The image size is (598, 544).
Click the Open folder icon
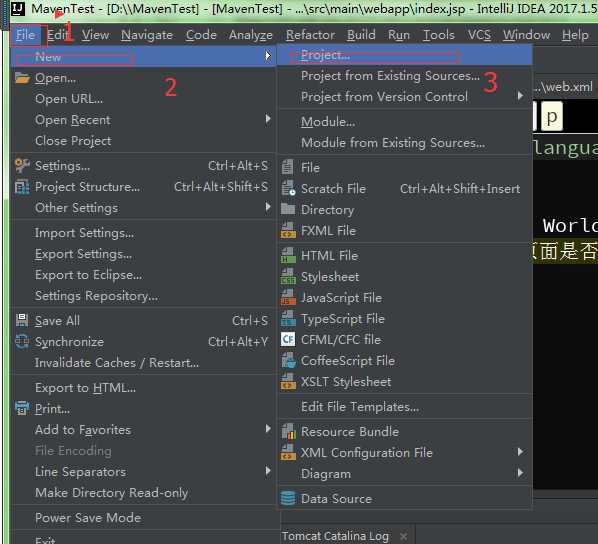point(22,78)
